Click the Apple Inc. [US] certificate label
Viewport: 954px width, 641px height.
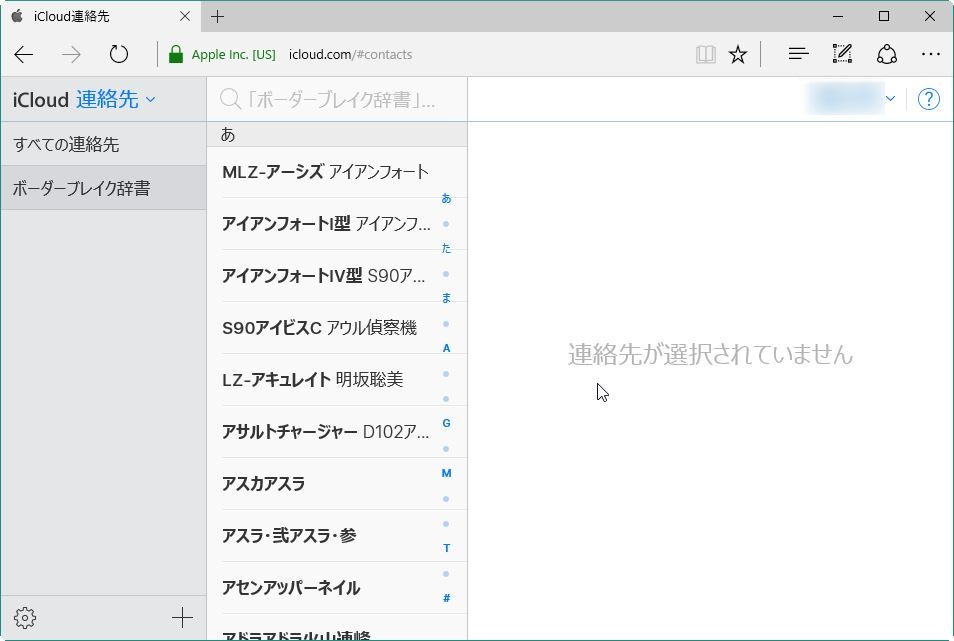pyautogui.click(x=234, y=55)
